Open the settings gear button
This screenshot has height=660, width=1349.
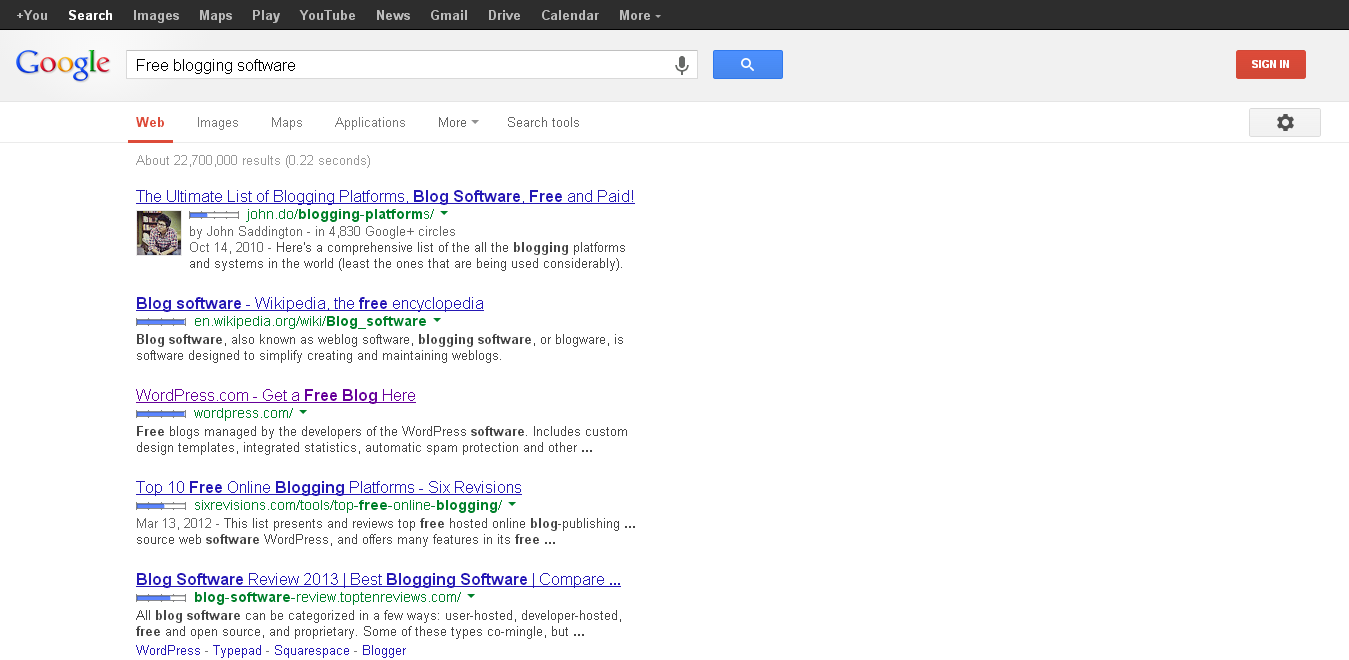point(1285,122)
